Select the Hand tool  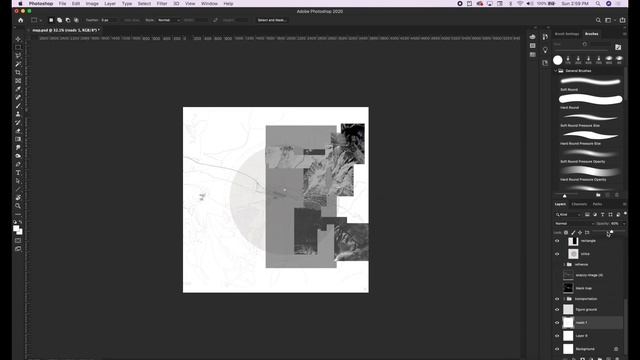point(18,198)
